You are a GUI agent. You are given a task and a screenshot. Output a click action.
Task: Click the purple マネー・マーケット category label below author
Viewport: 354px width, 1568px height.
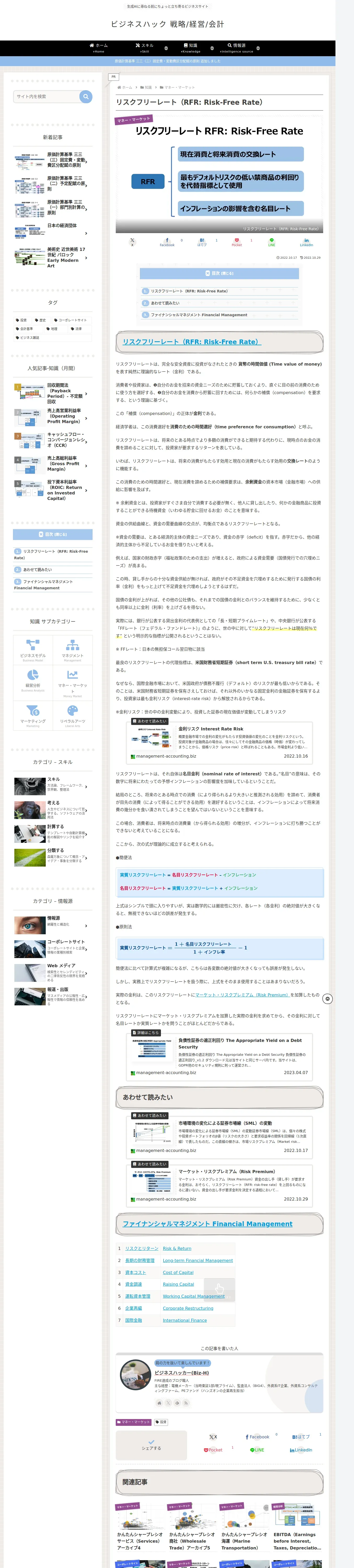click(134, 1422)
